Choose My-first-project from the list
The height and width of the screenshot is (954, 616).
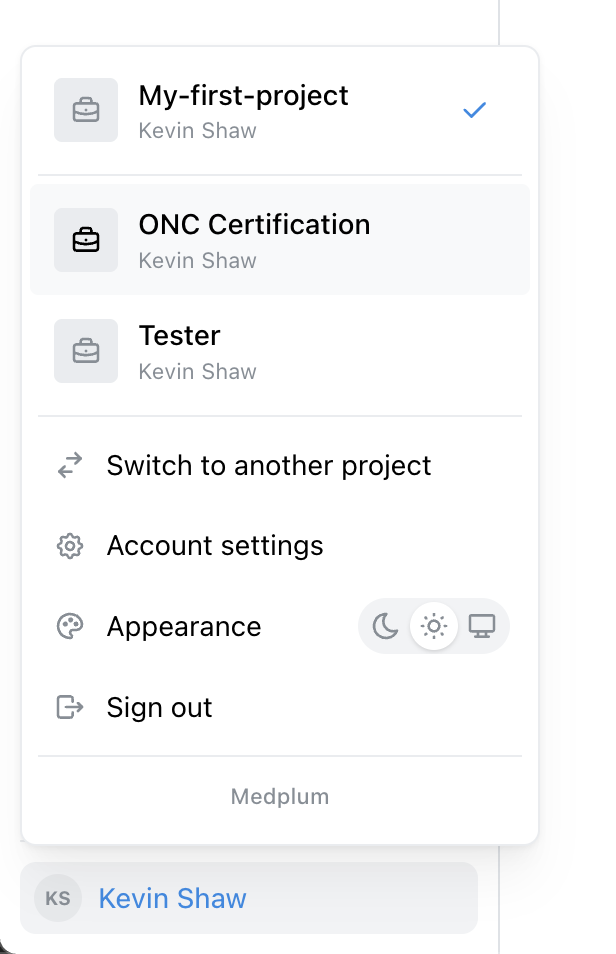[x=280, y=110]
